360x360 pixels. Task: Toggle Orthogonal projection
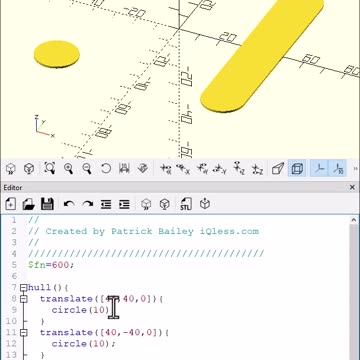(x=297, y=169)
